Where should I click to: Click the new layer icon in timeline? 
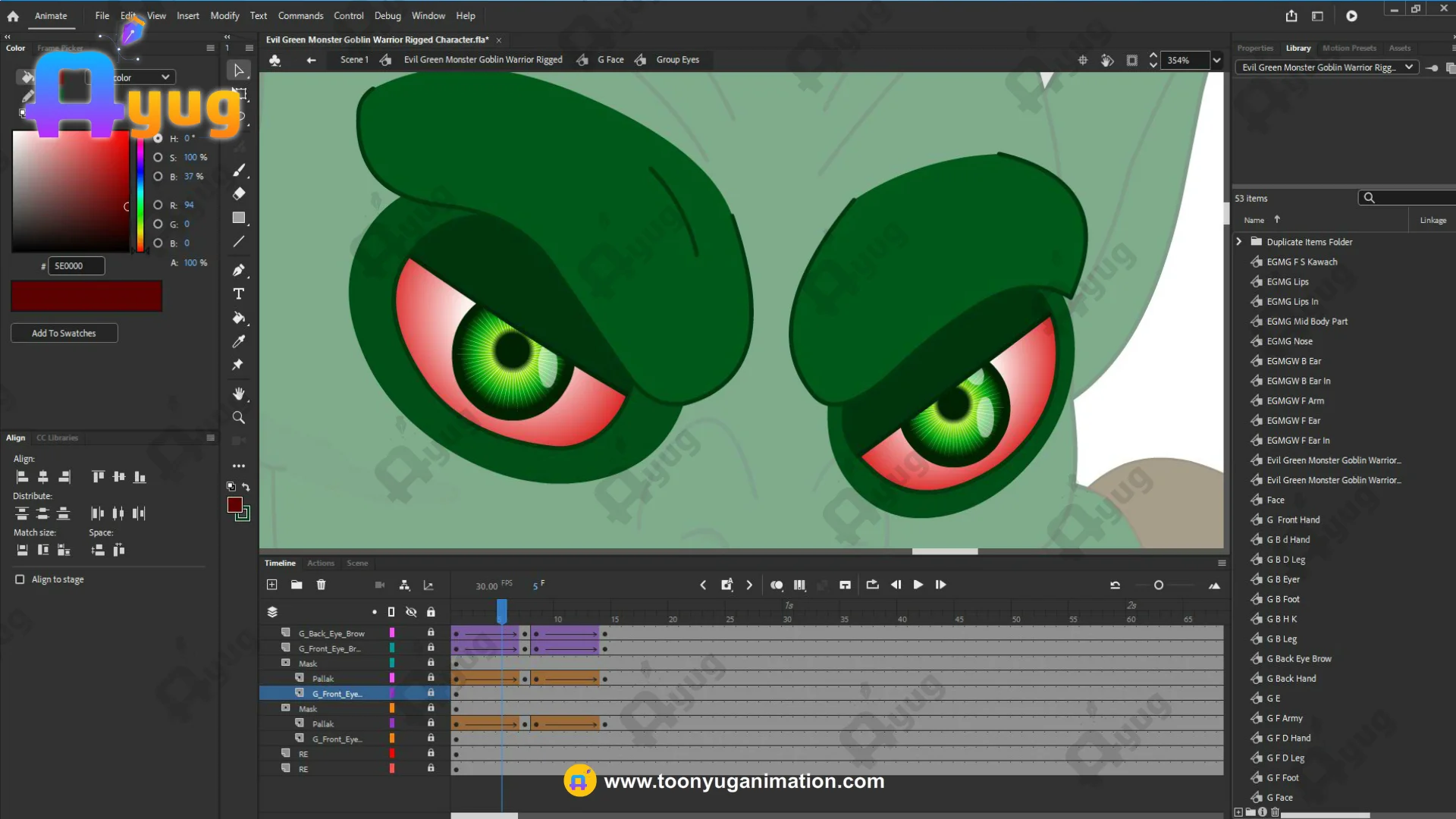pos(272,585)
